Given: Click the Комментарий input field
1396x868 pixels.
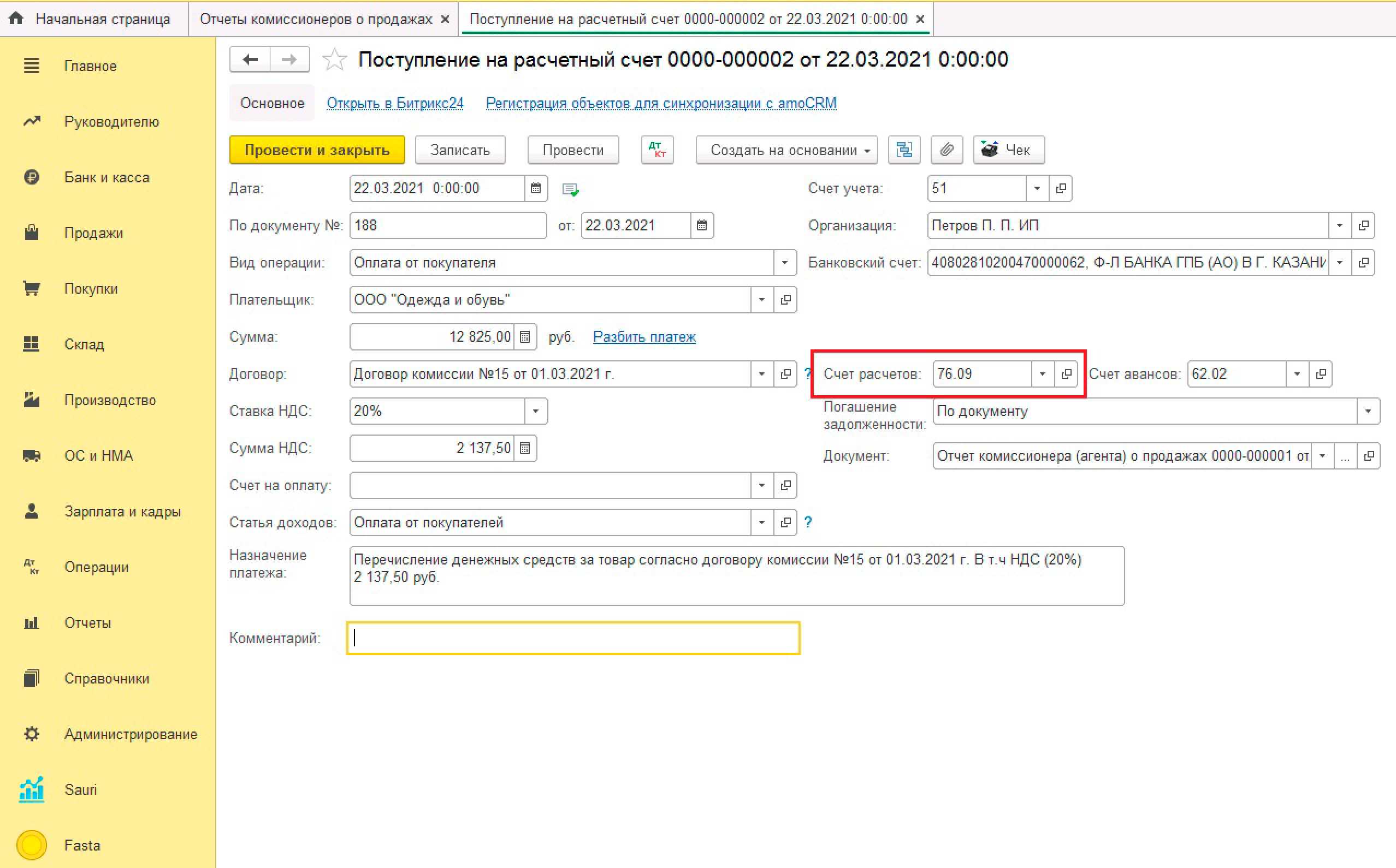Looking at the screenshot, I should (x=573, y=638).
